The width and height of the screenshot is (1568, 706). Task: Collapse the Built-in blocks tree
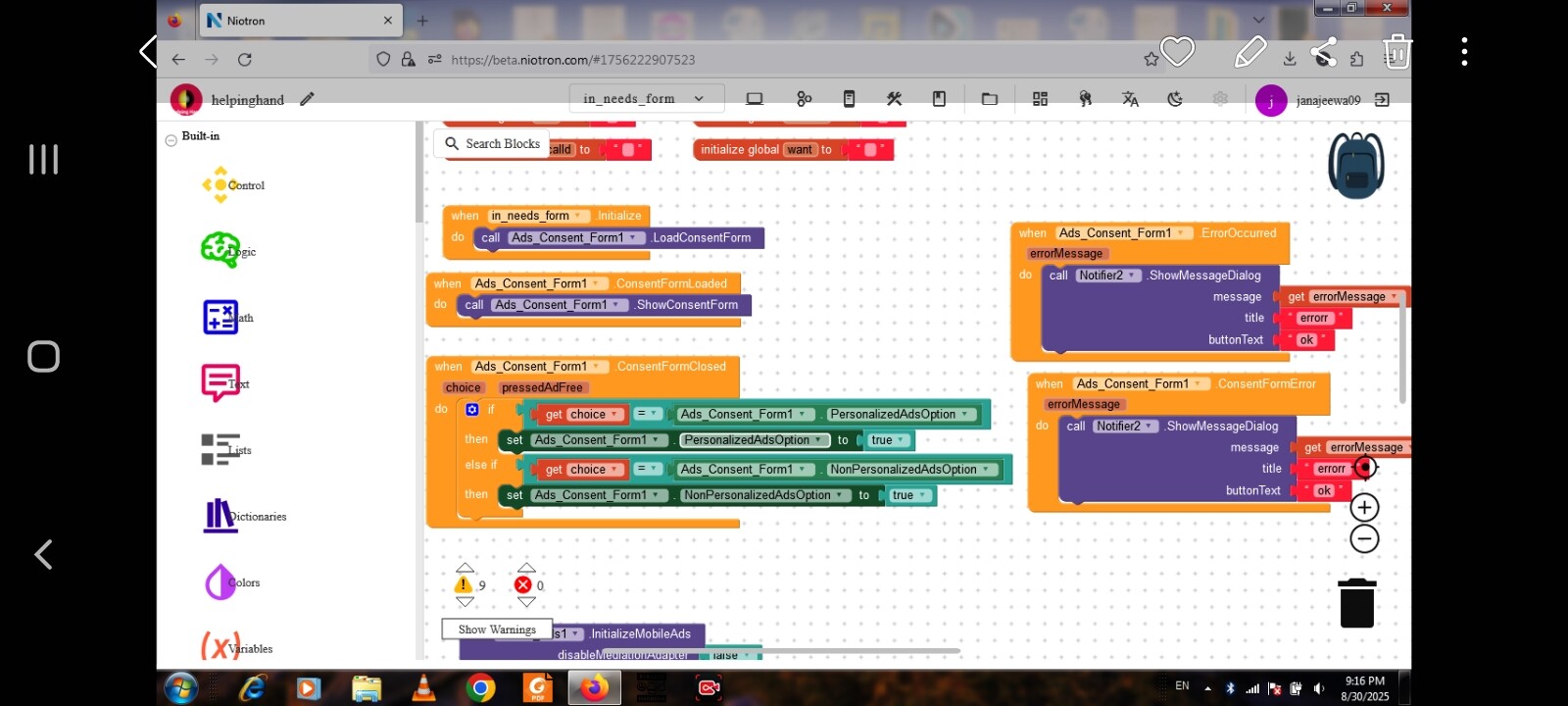pyautogui.click(x=171, y=140)
